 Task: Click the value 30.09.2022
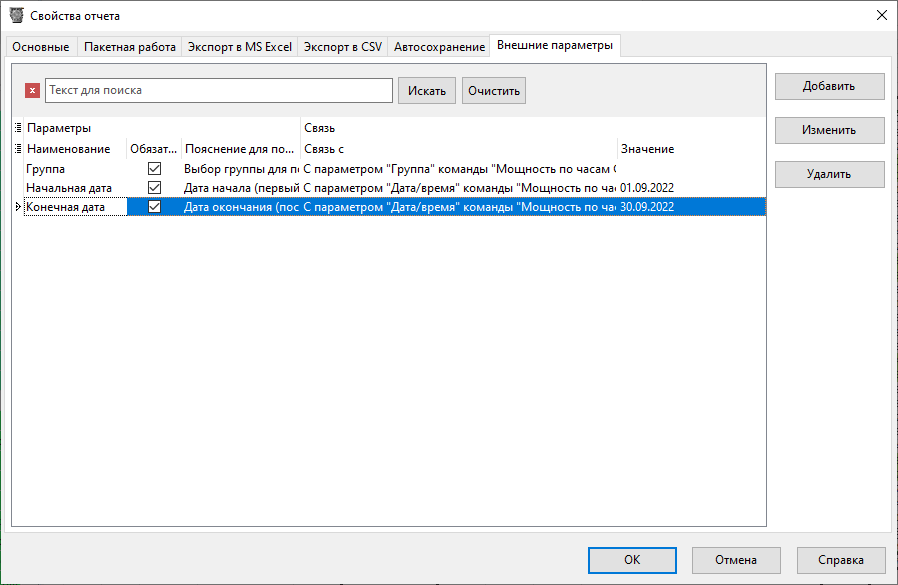647,207
